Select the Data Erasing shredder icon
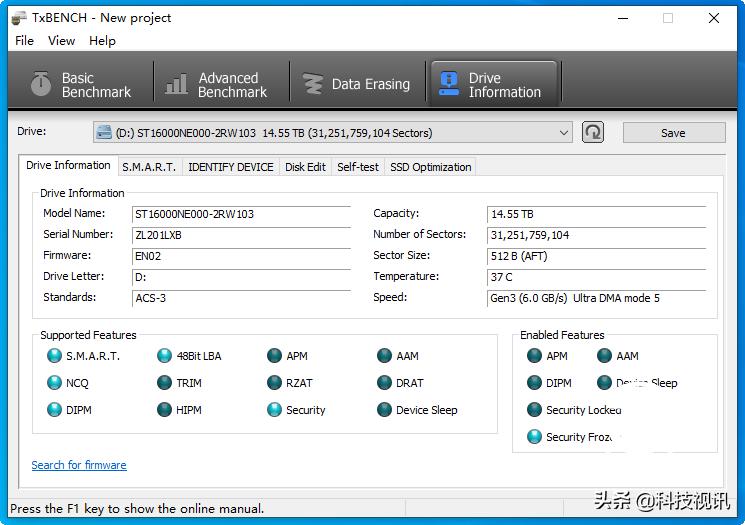This screenshot has height=525, width=745. click(x=313, y=85)
